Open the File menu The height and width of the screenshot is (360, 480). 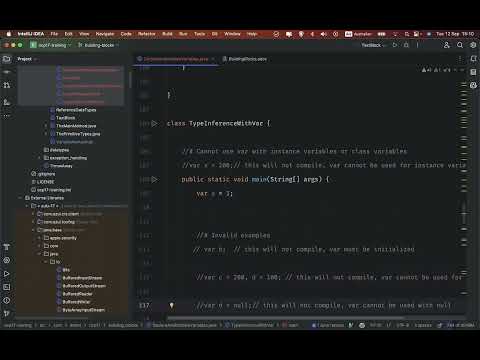54,34
